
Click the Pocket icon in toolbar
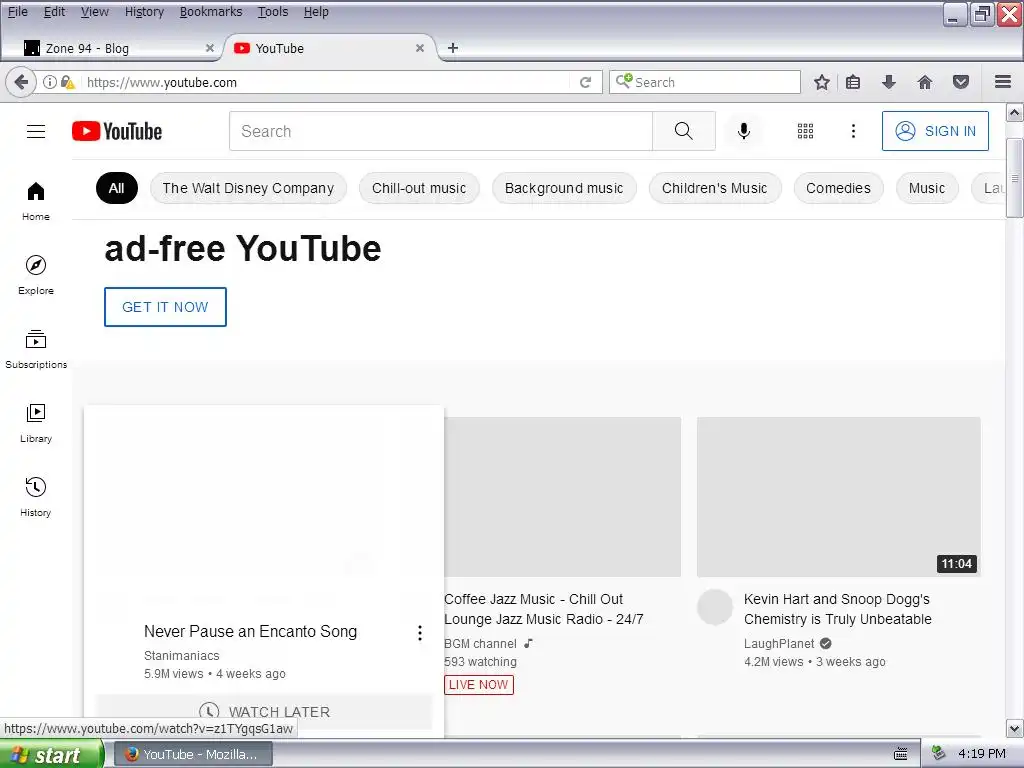[x=961, y=82]
